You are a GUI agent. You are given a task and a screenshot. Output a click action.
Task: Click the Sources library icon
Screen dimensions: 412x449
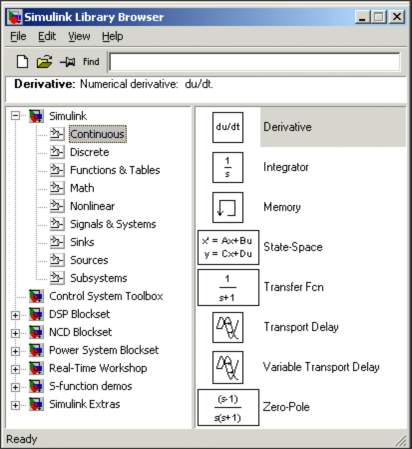click(x=57, y=260)
